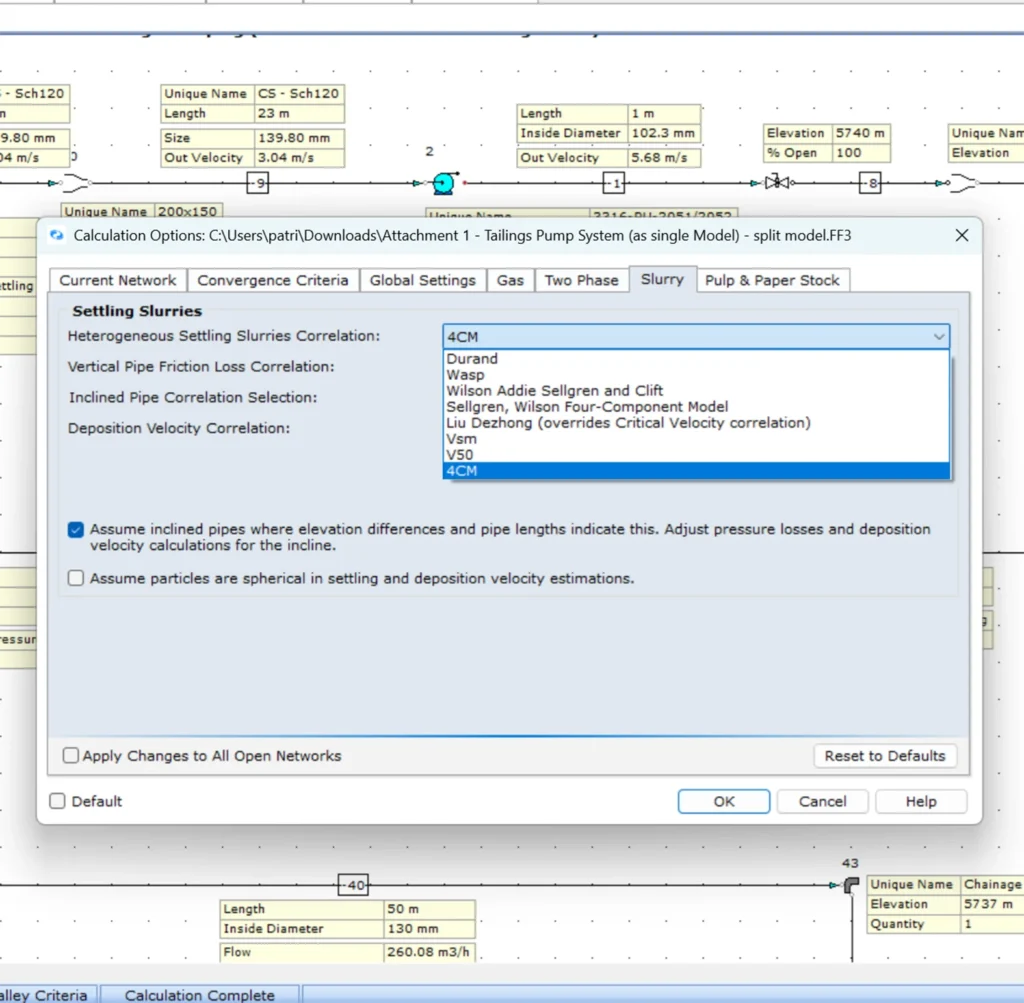Select Durand from the correlation list
1024x1003 pixels.
471,358
